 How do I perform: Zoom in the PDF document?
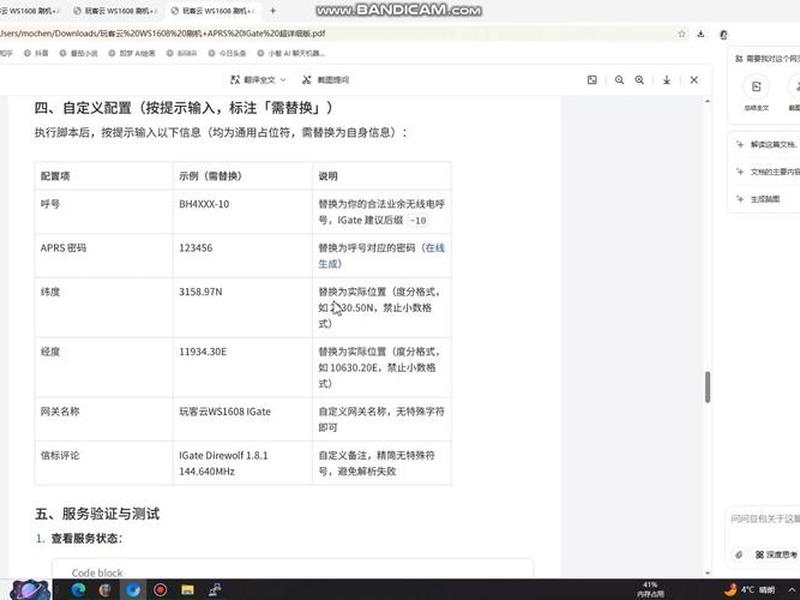click(x=639, y=80)
